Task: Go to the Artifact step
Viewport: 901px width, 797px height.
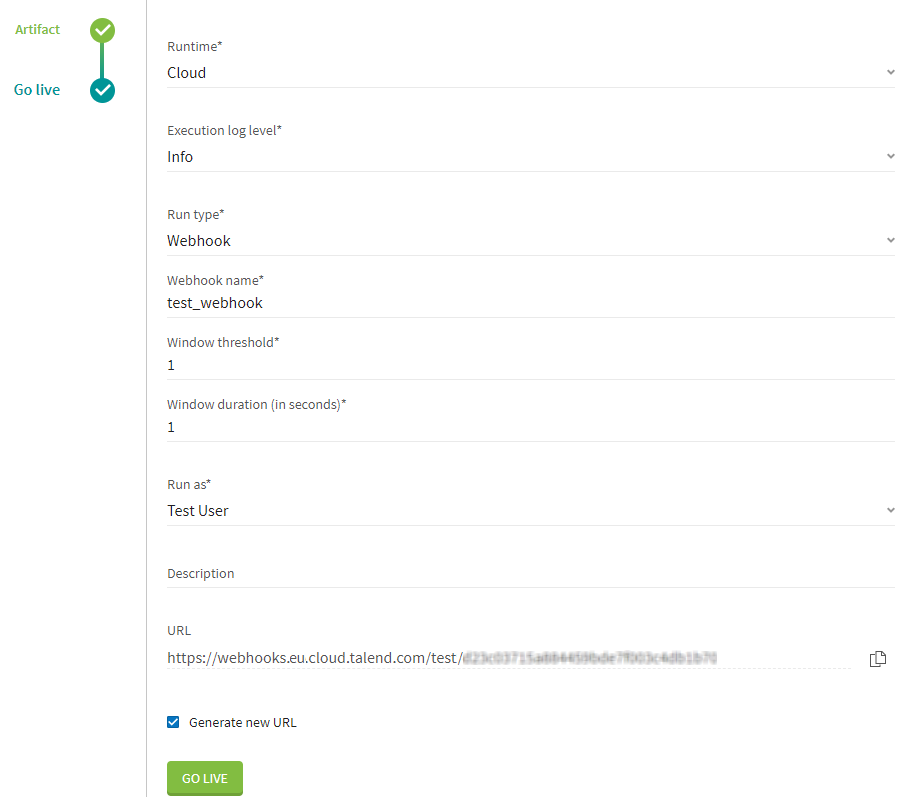Action: [x=38, y=30]
